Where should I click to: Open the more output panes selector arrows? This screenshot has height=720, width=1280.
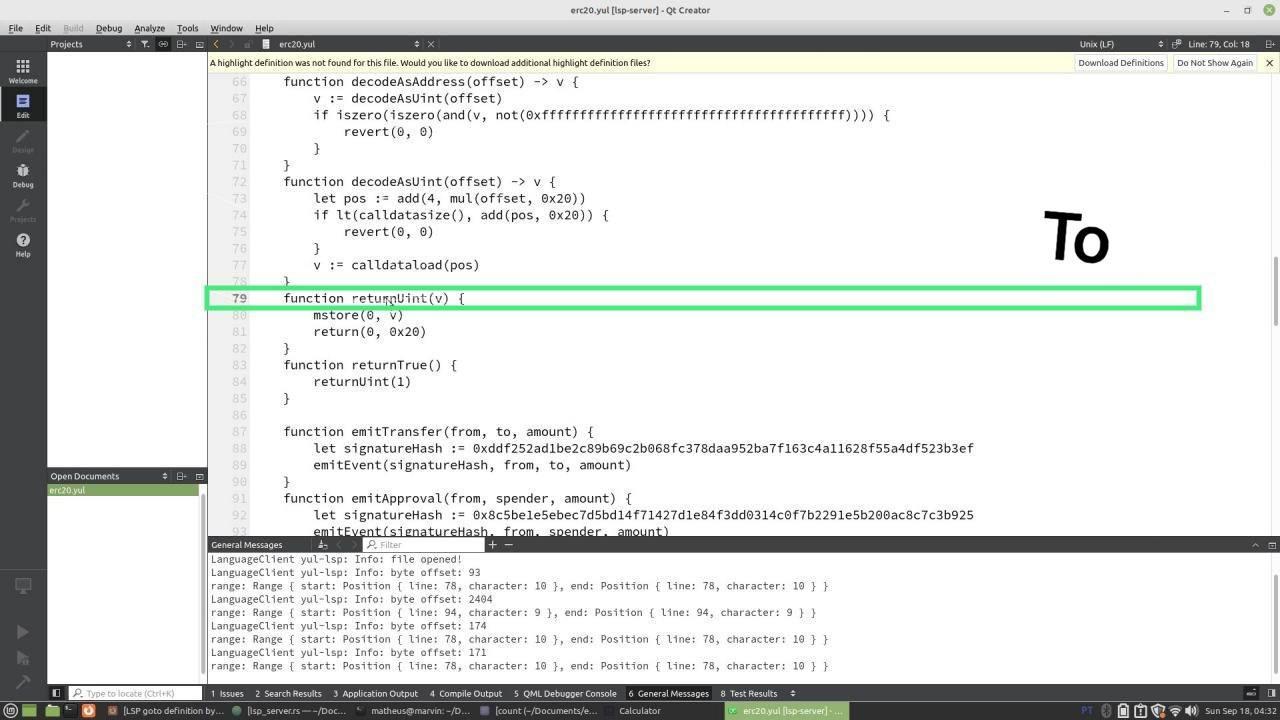[x=793, y=693]
